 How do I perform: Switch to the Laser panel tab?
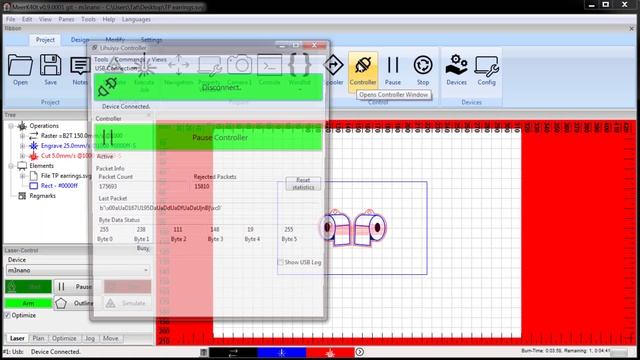click(17, 338)
